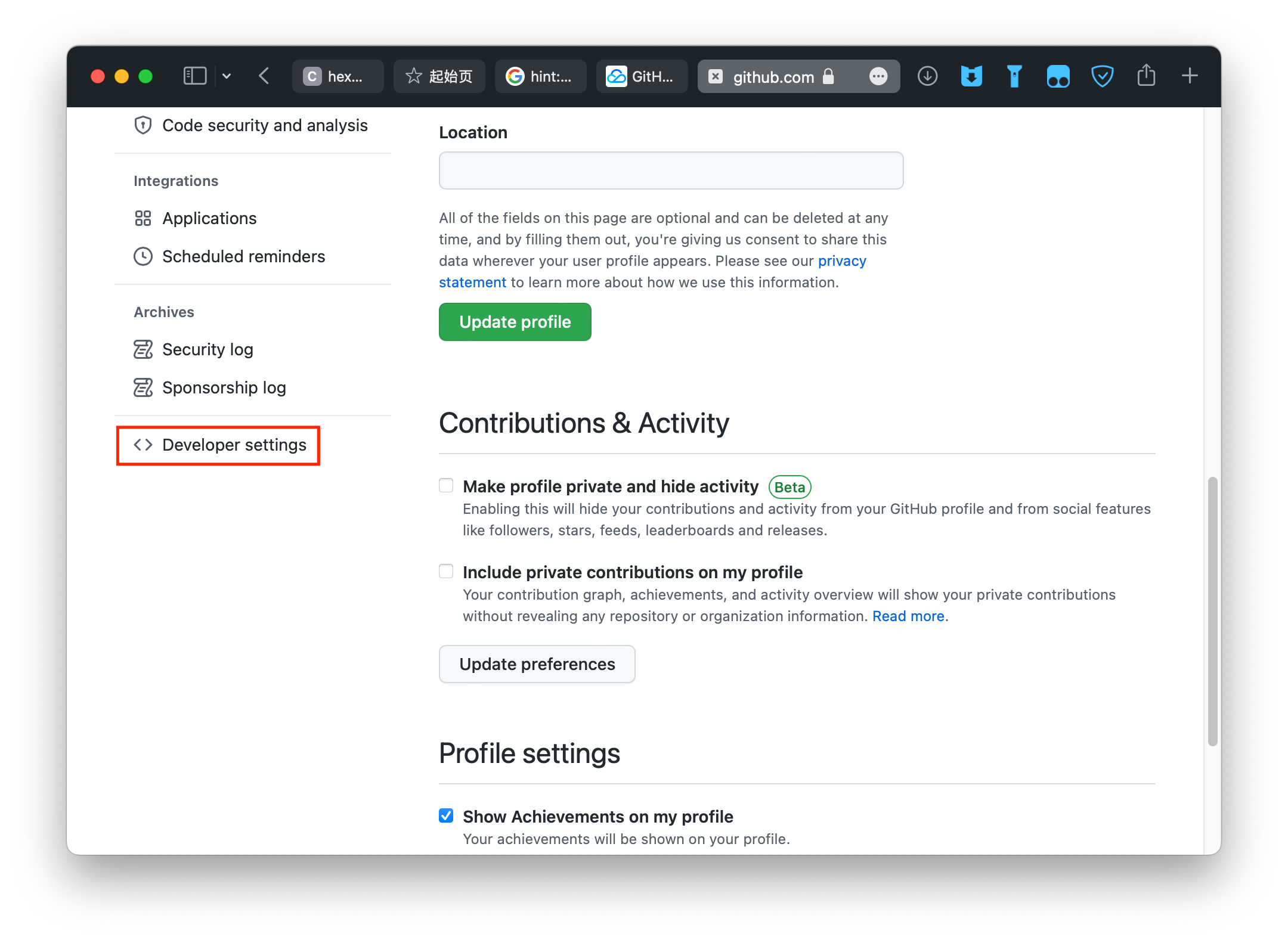This screenshot has width=1288, height=943.
Task: Click the Update preferences button
Action: click(537, 664)
